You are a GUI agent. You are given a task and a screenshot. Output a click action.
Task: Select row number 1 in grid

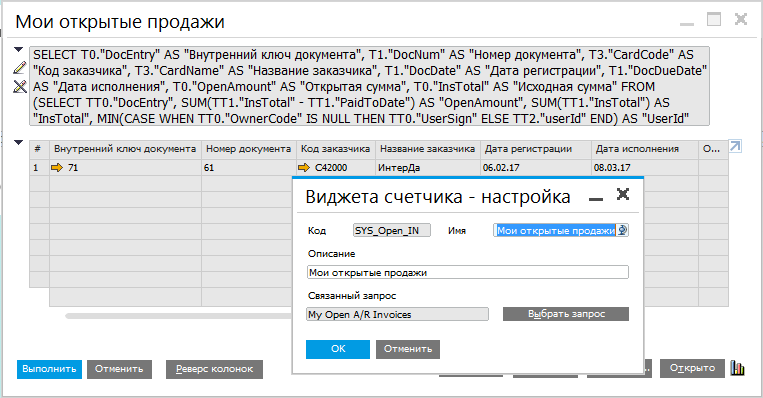[x=39, y=167]
